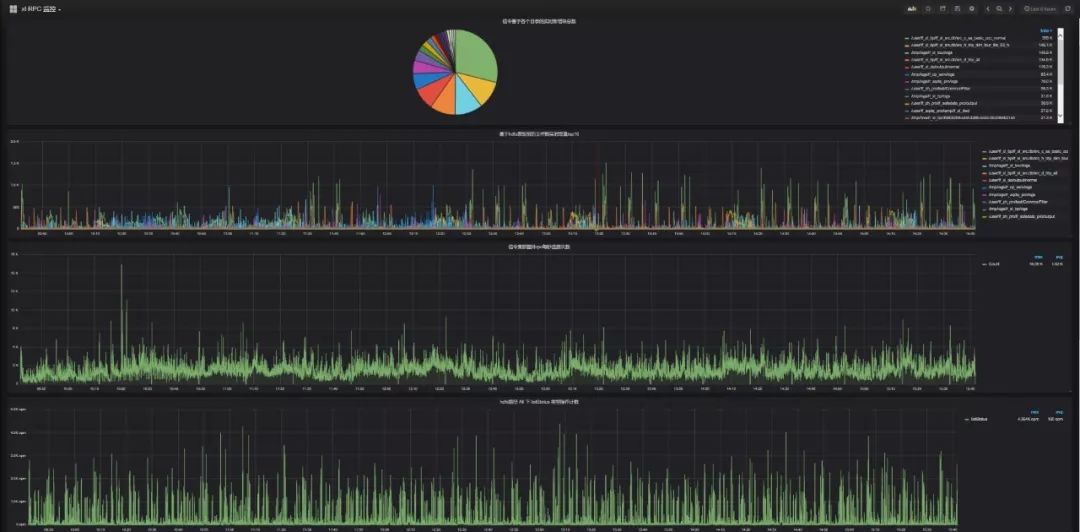This screenshot has height=532, width=1080.
Task: Zoom out the time range magnifier
Action: (x=999, y=9)
